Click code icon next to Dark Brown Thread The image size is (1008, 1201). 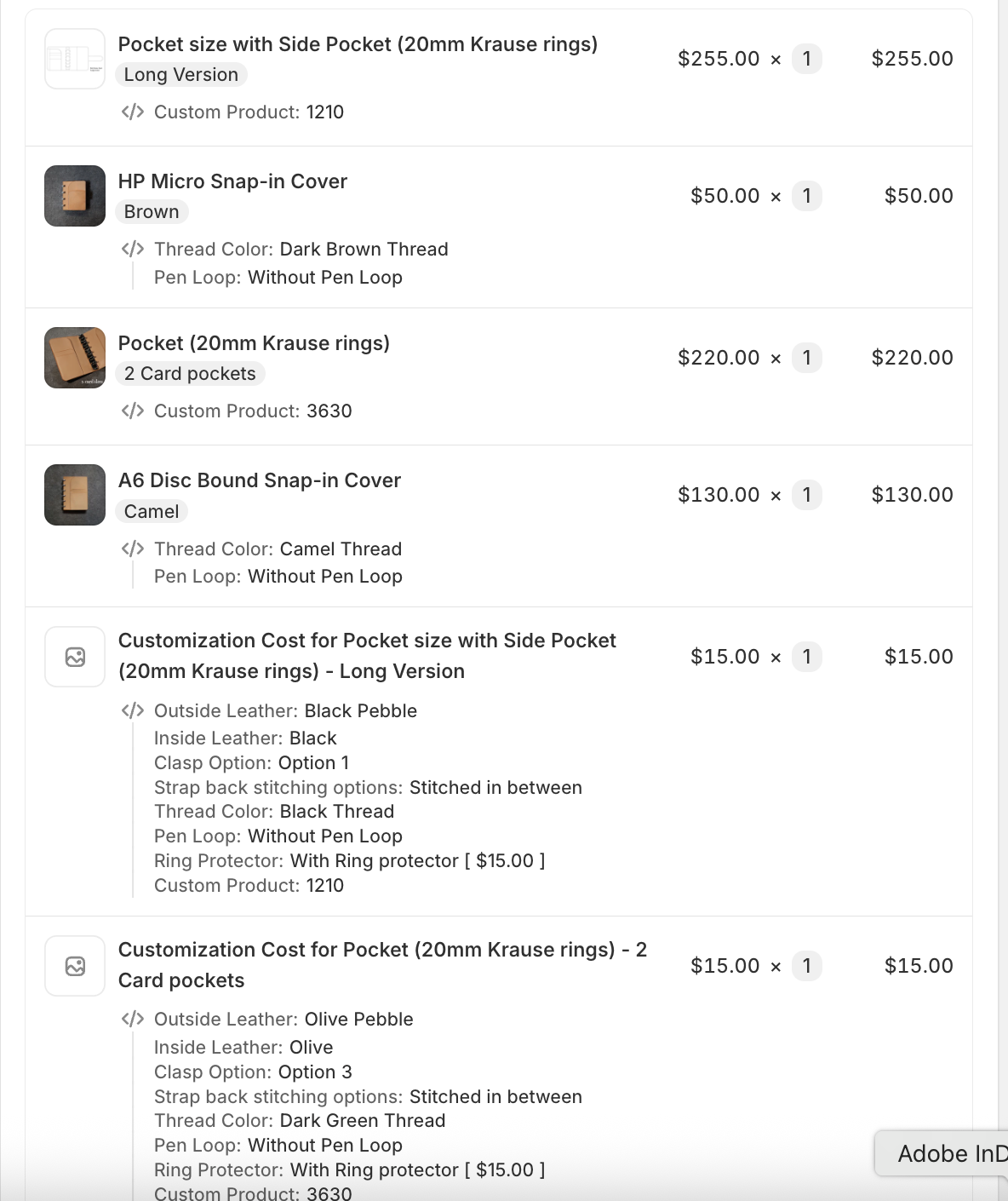(x=133, y=249)
